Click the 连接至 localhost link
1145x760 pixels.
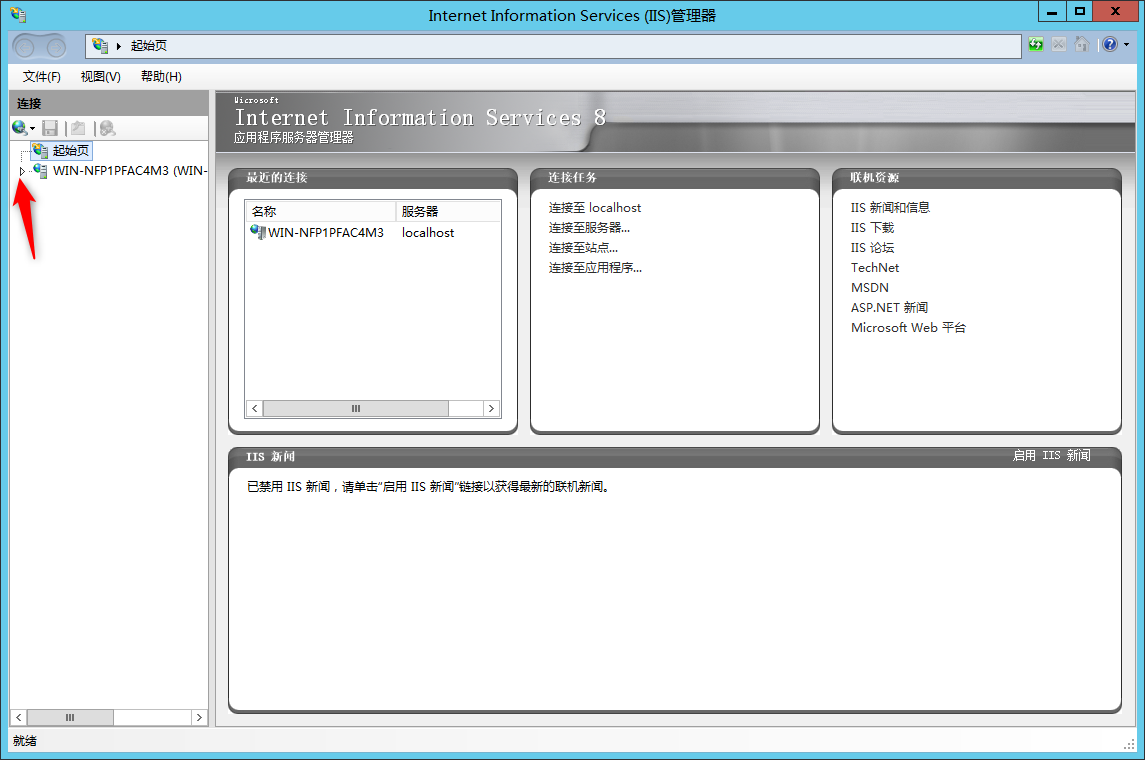594,208
